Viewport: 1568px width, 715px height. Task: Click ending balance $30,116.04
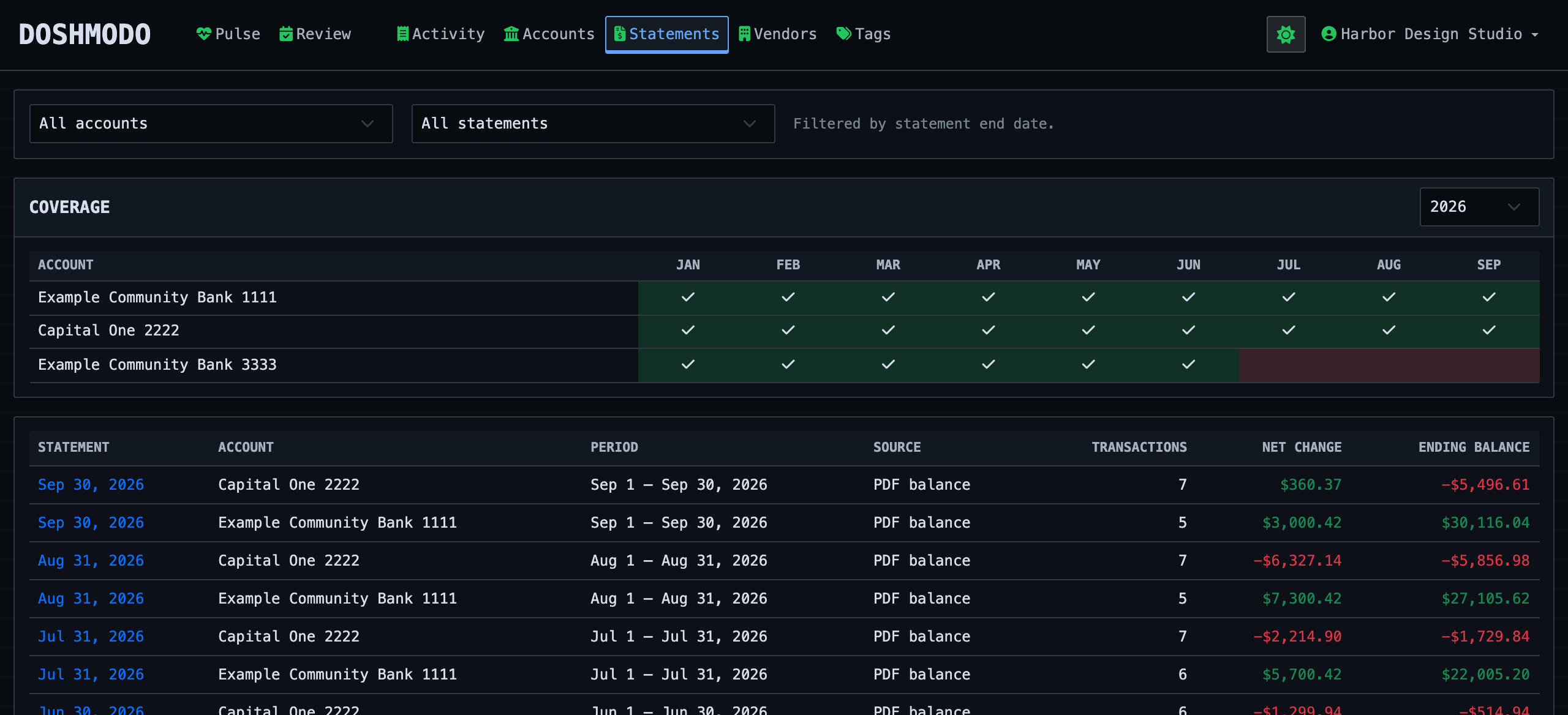point(1485,523)
